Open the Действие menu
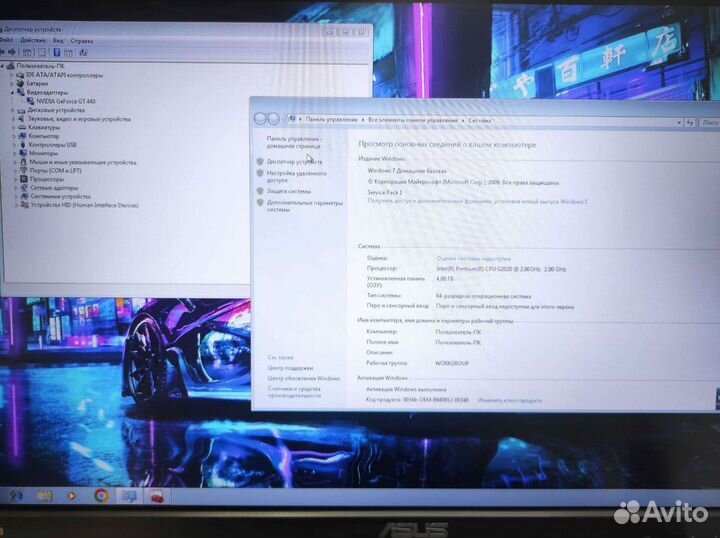 (x=33, y=41)
